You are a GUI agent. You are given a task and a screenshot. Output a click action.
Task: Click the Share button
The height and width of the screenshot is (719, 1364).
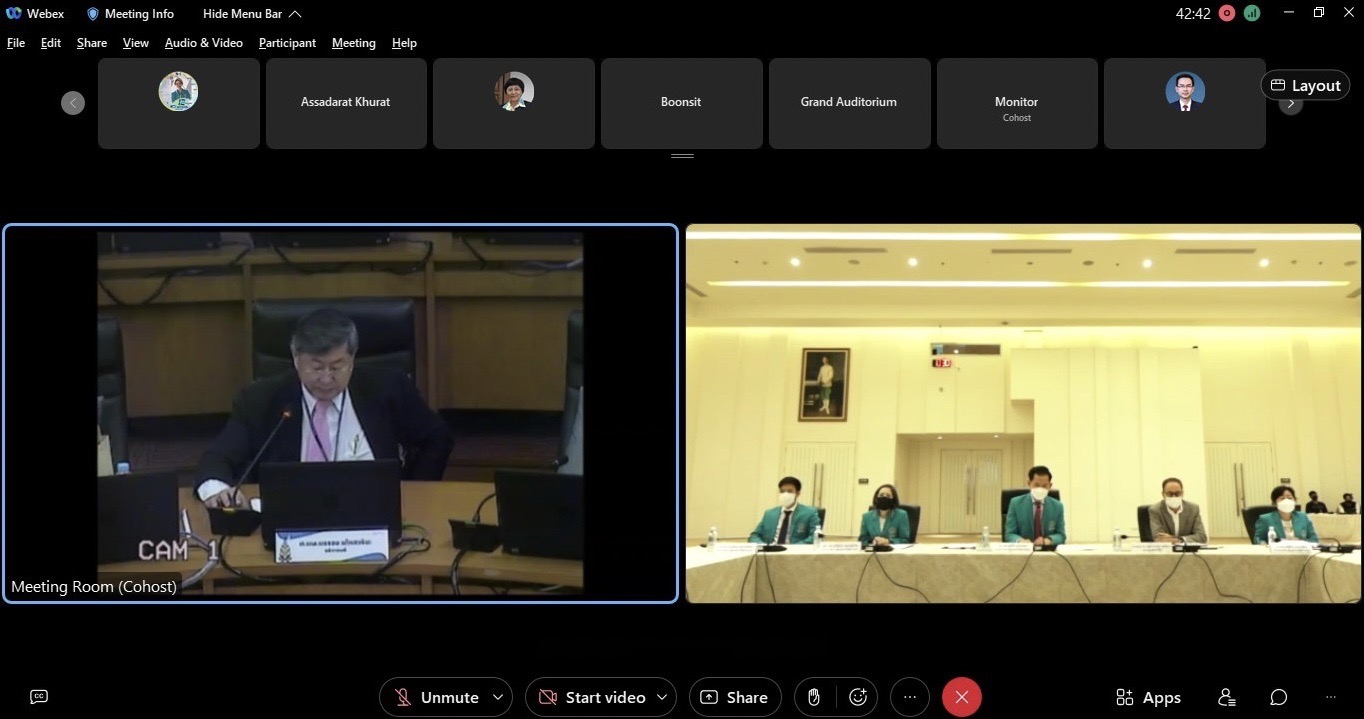[734, 697]
